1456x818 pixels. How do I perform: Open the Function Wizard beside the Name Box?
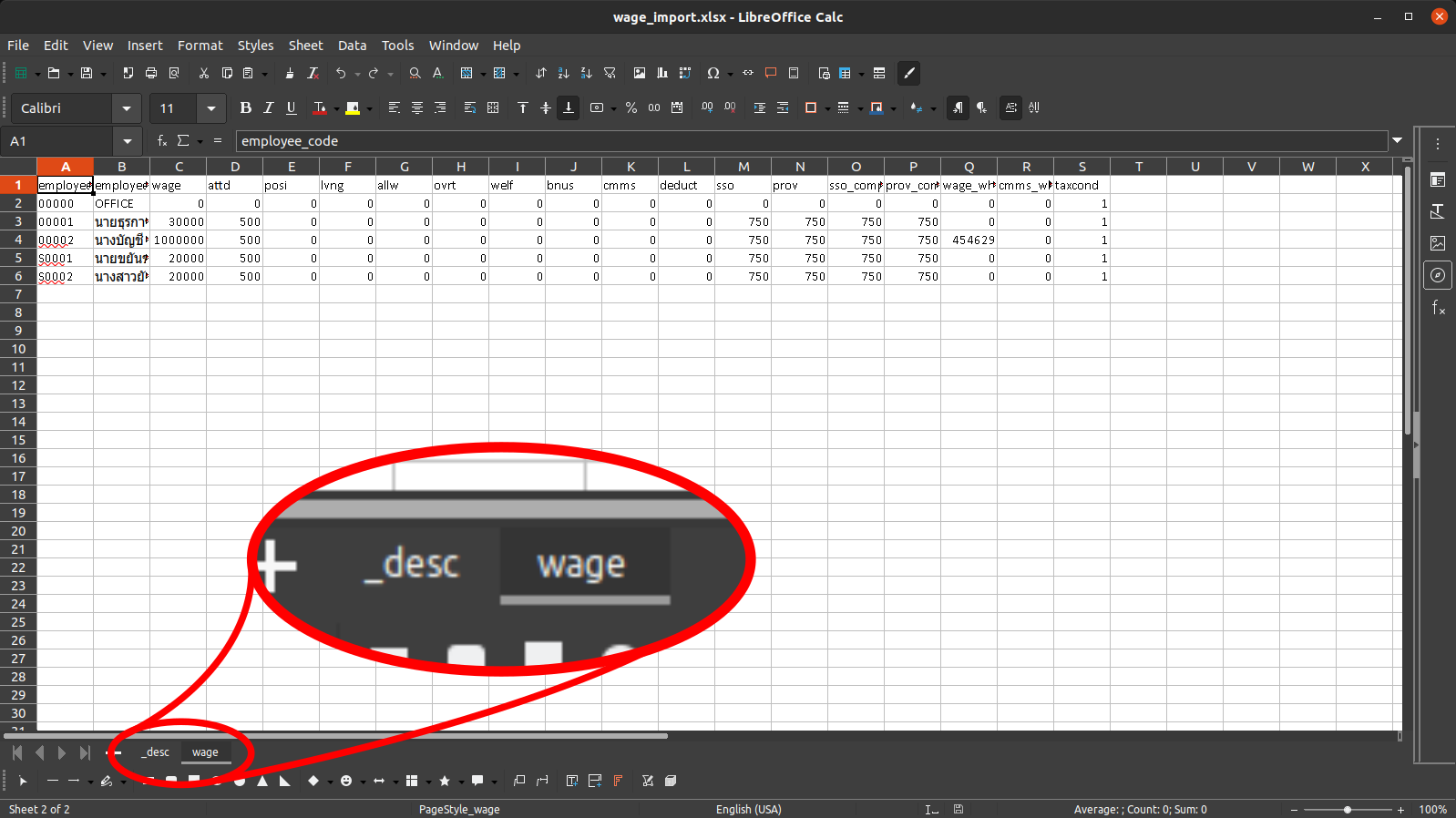click(162, 141)
